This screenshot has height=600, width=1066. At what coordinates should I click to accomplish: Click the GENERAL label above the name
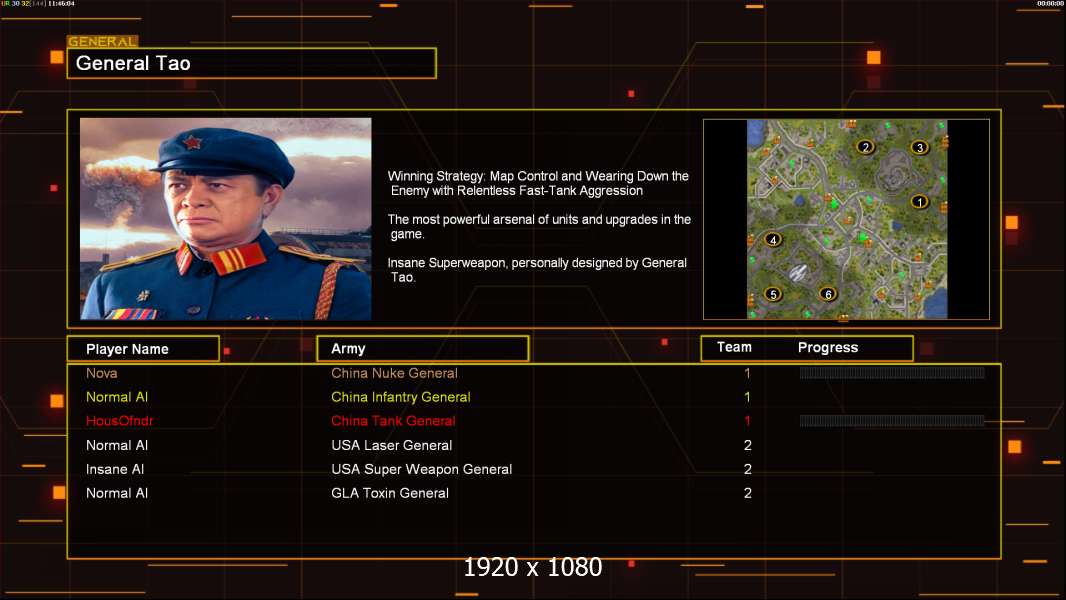click(x=102, y=41)
